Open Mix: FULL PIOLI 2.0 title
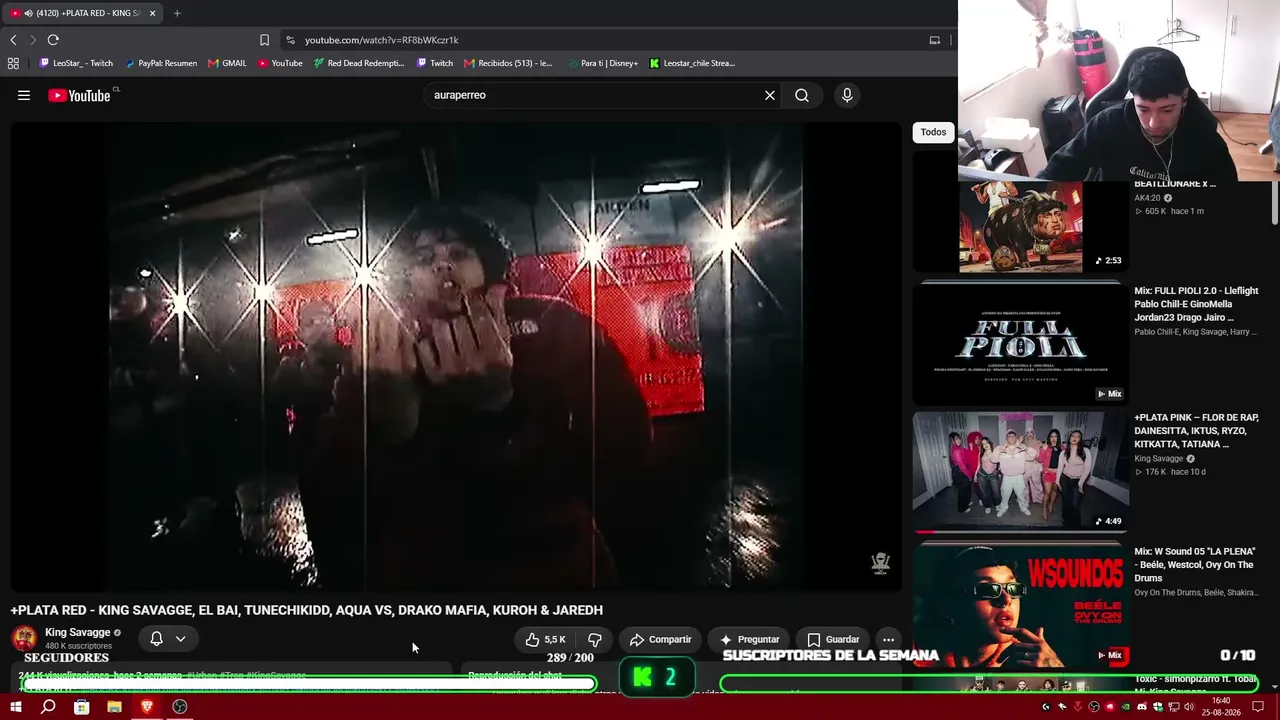1280x720 pixels. point(1196,304)
